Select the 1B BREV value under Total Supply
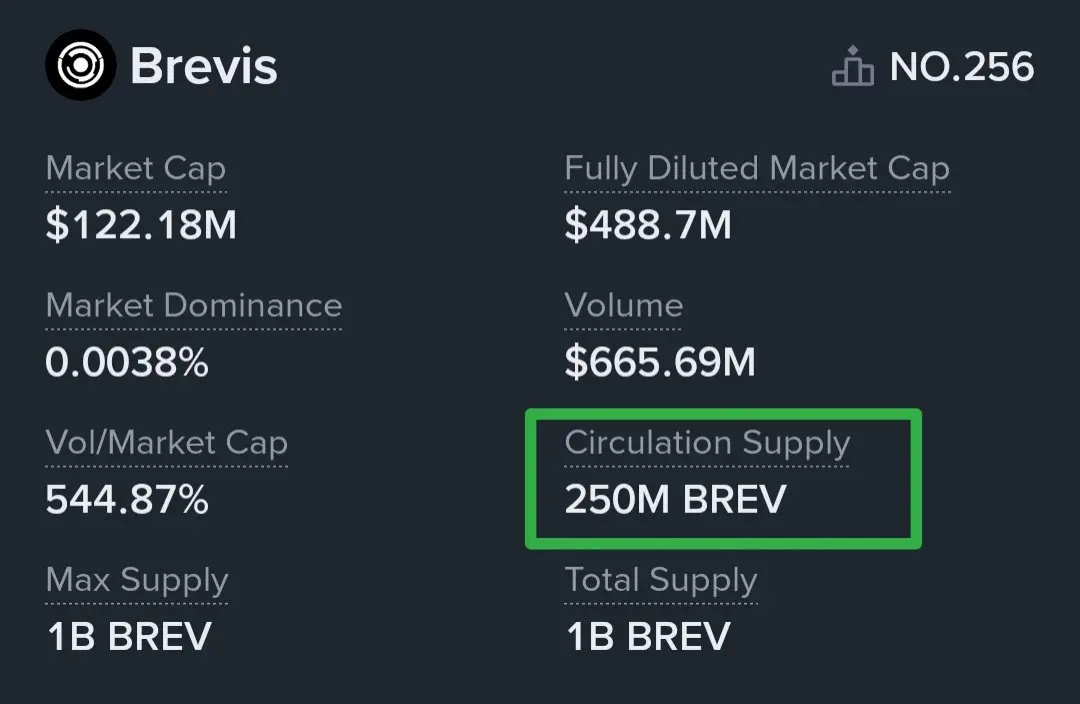This screenshot has height=704, width=1080. (x=648, y=637)
